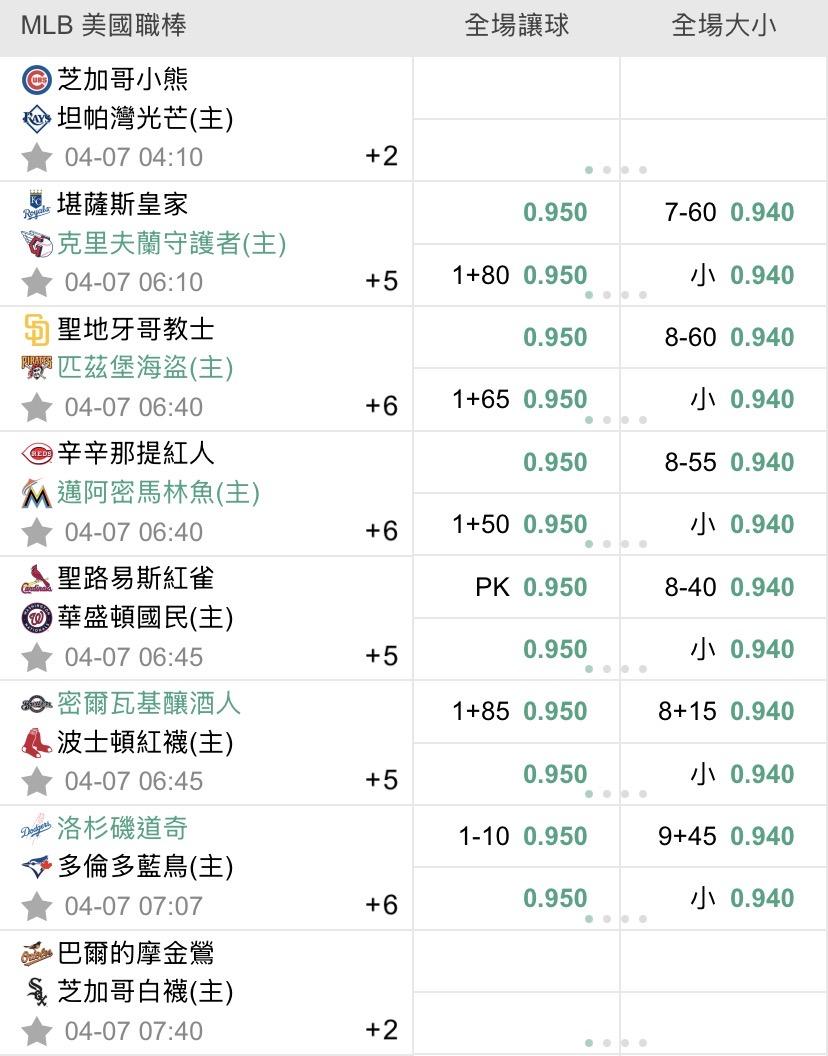Image resolution: width=828 pixels, height=1056 pixels.
Task: Select the 全場大小 column header
Action: point(723,26)
